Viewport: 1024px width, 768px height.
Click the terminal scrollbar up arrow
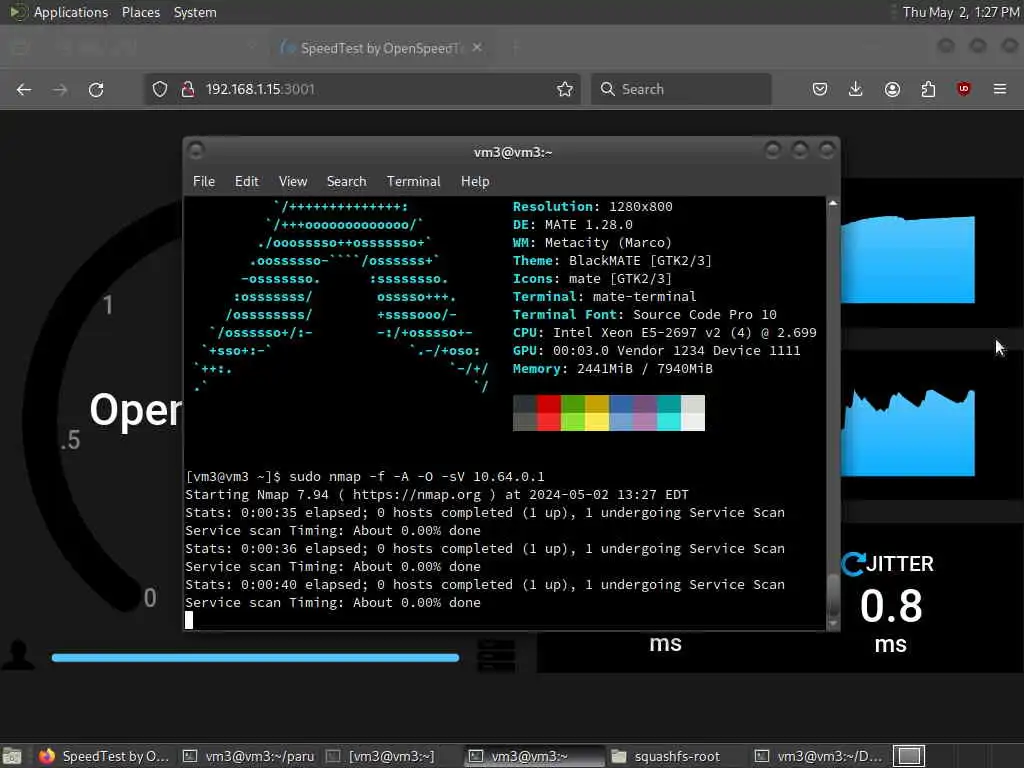pyautogui.click(x=833, y=203)
